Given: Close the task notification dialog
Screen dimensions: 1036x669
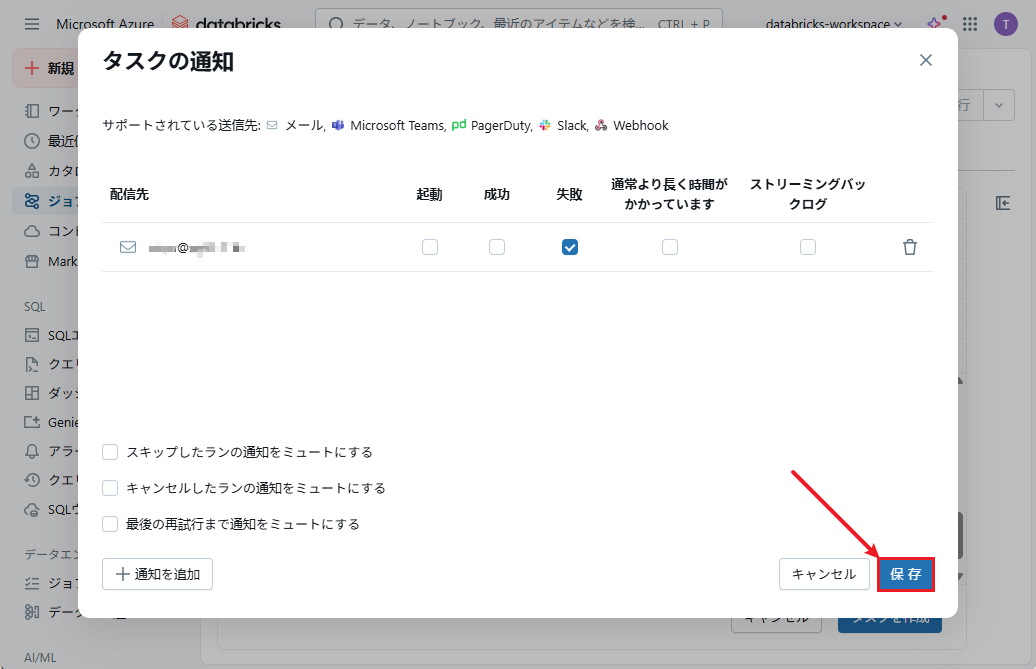Looking at the screenshot, I should (x=925, y=60).
